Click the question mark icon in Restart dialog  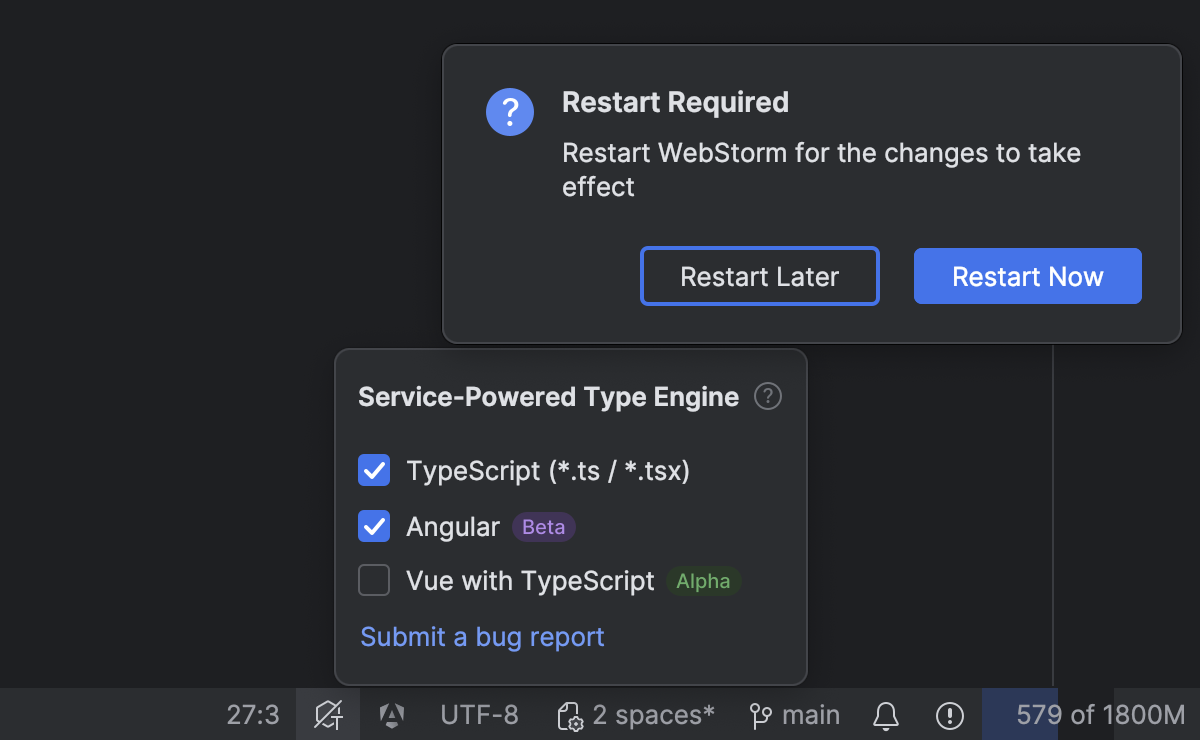(x=510, y=112)
